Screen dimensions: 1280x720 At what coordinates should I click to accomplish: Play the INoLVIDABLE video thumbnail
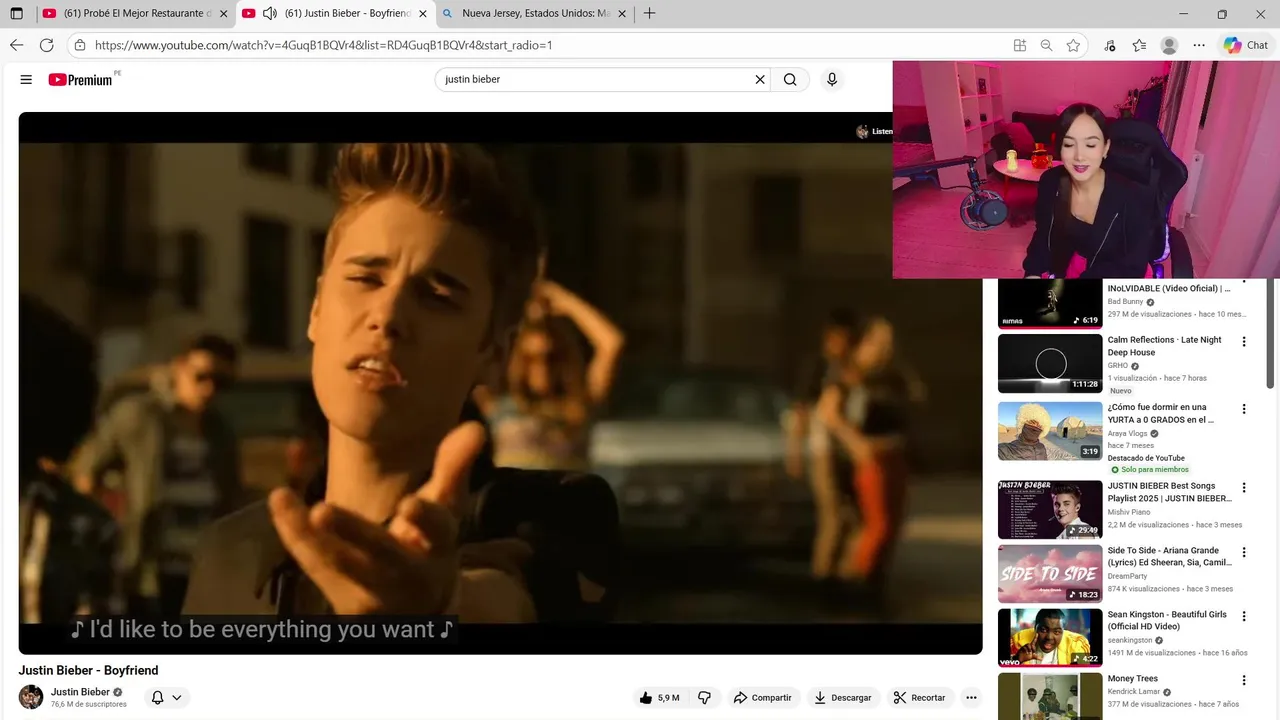pyautogui.click(x=1050, y=303)
